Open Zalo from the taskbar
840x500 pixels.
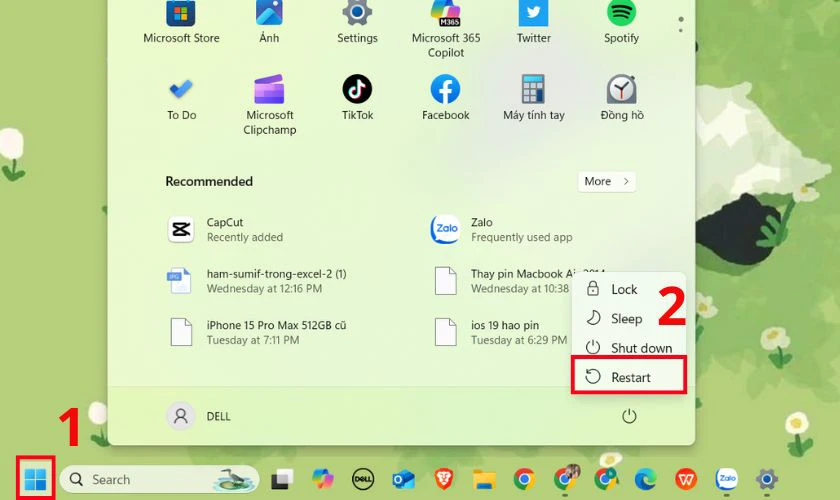[726, 479]
